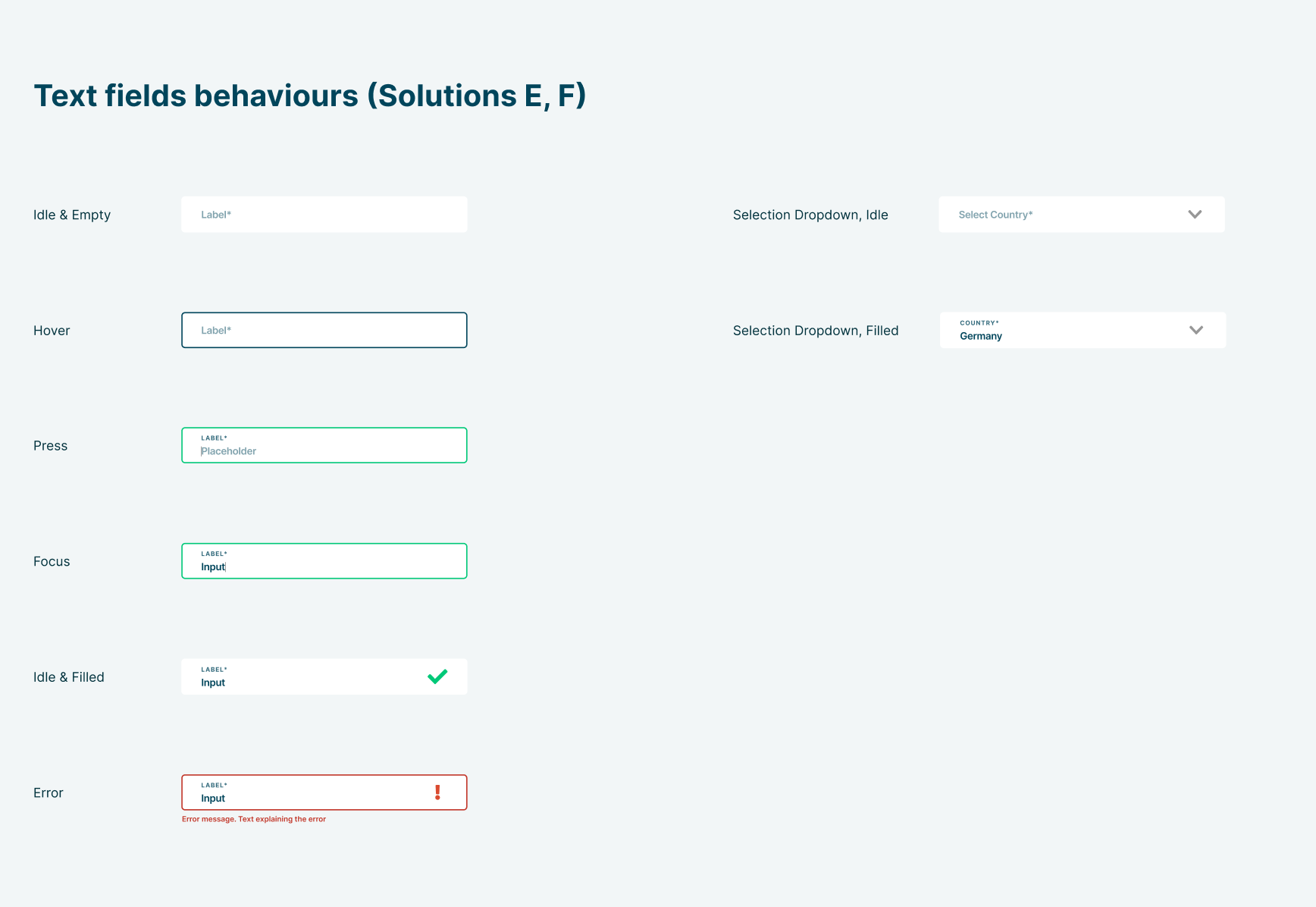
Task: Click the Focus state field containing Input
Action: 324,561
